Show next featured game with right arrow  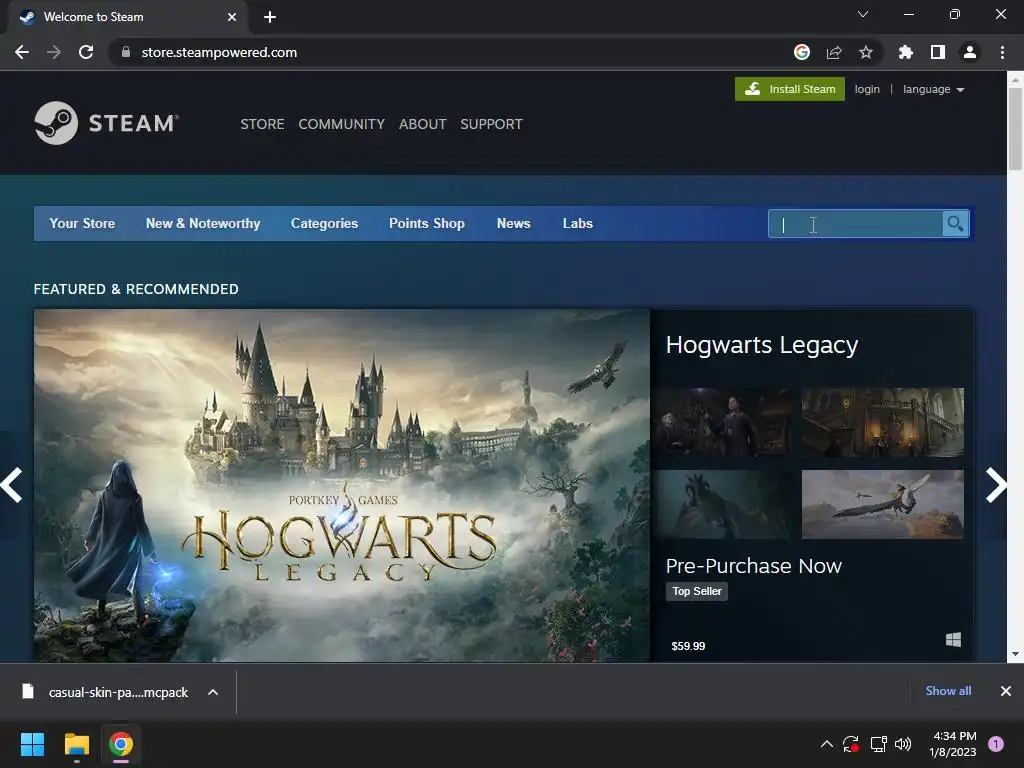(996, 485)
